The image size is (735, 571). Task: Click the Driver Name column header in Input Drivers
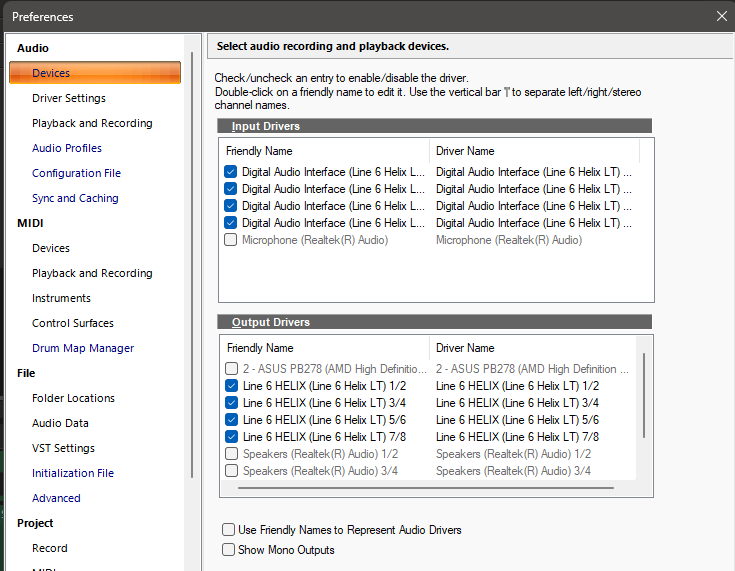coord(465,151)
